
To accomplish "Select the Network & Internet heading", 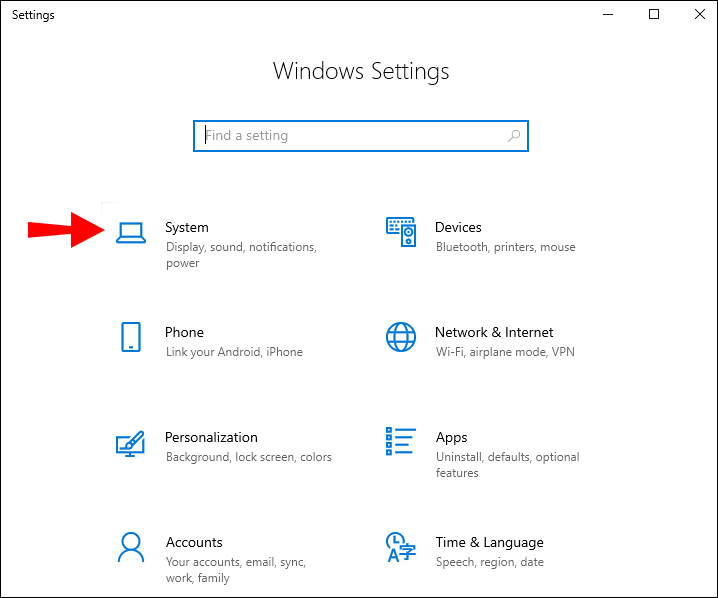I will pos(494,332).
